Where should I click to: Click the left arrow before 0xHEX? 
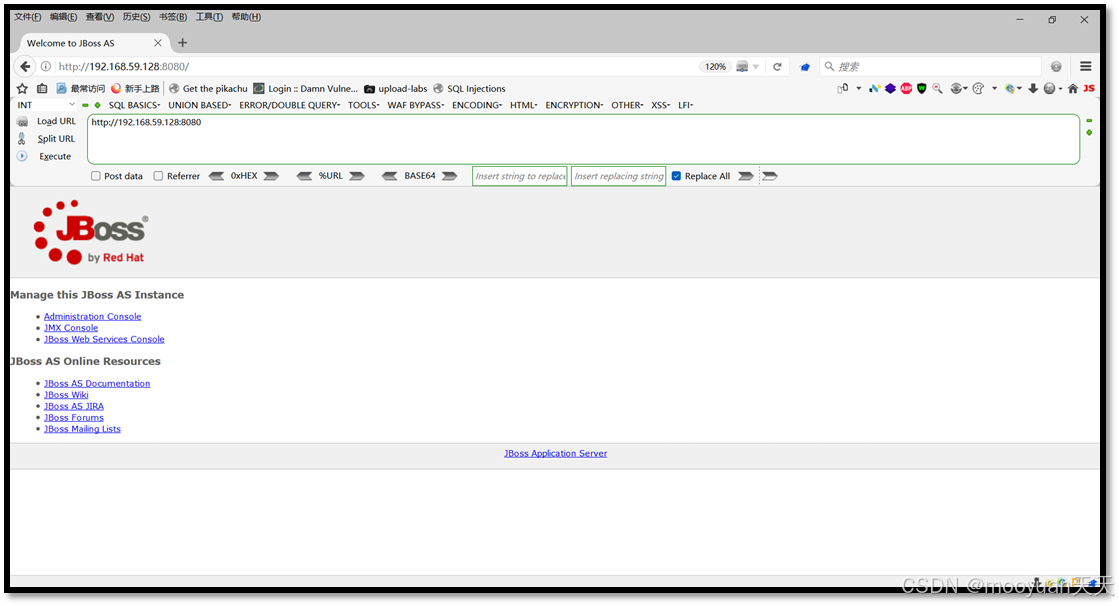pyautogui.click(x=216, y=176)
